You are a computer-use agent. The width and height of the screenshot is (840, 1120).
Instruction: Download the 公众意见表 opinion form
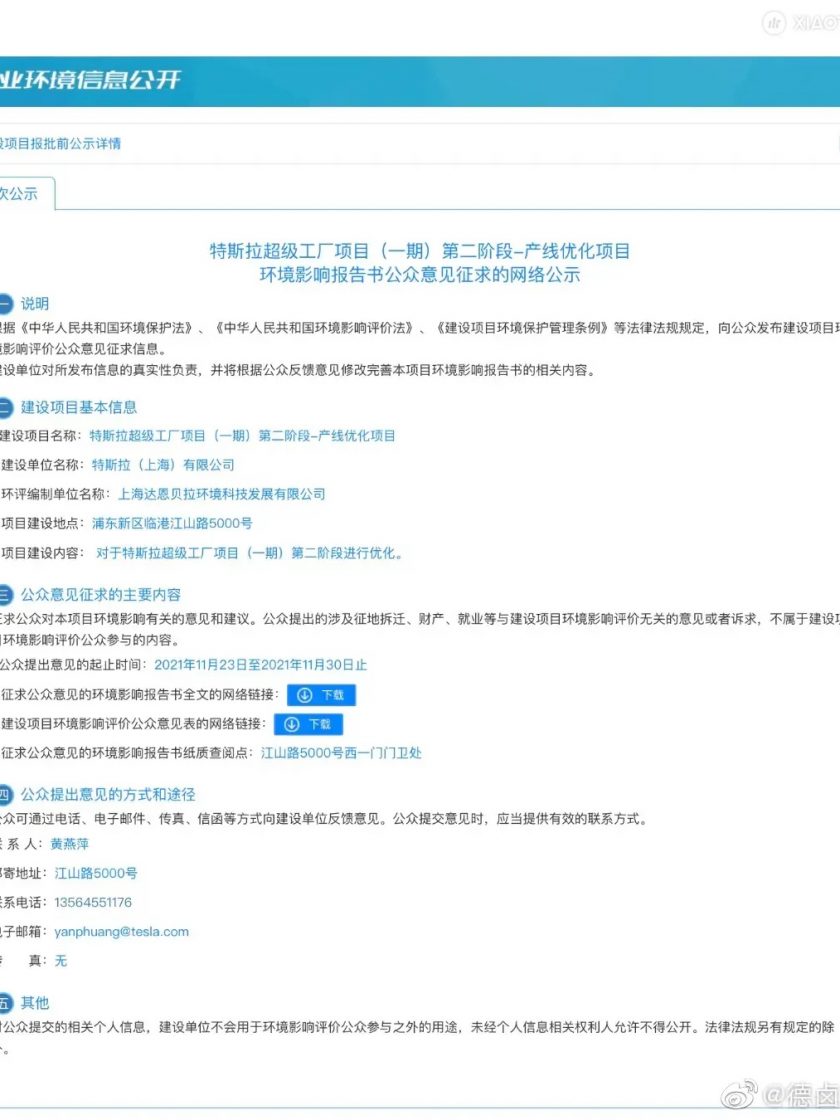click(x=308, y=724)
